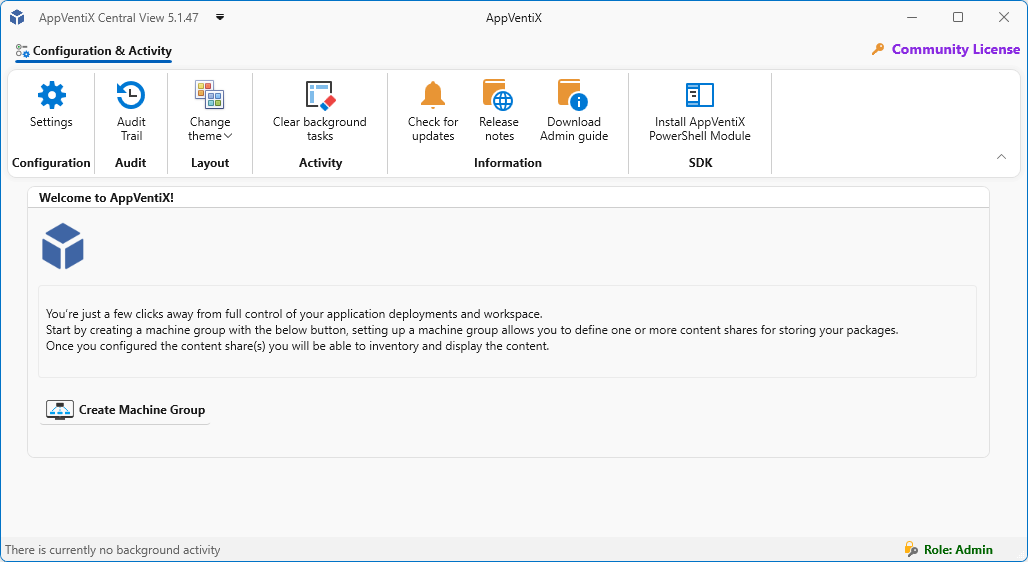Image resolution: width=1028 pixels, height=562 pixels.
Task: Maximize the AppVentiX window
Action: [958, 17]
